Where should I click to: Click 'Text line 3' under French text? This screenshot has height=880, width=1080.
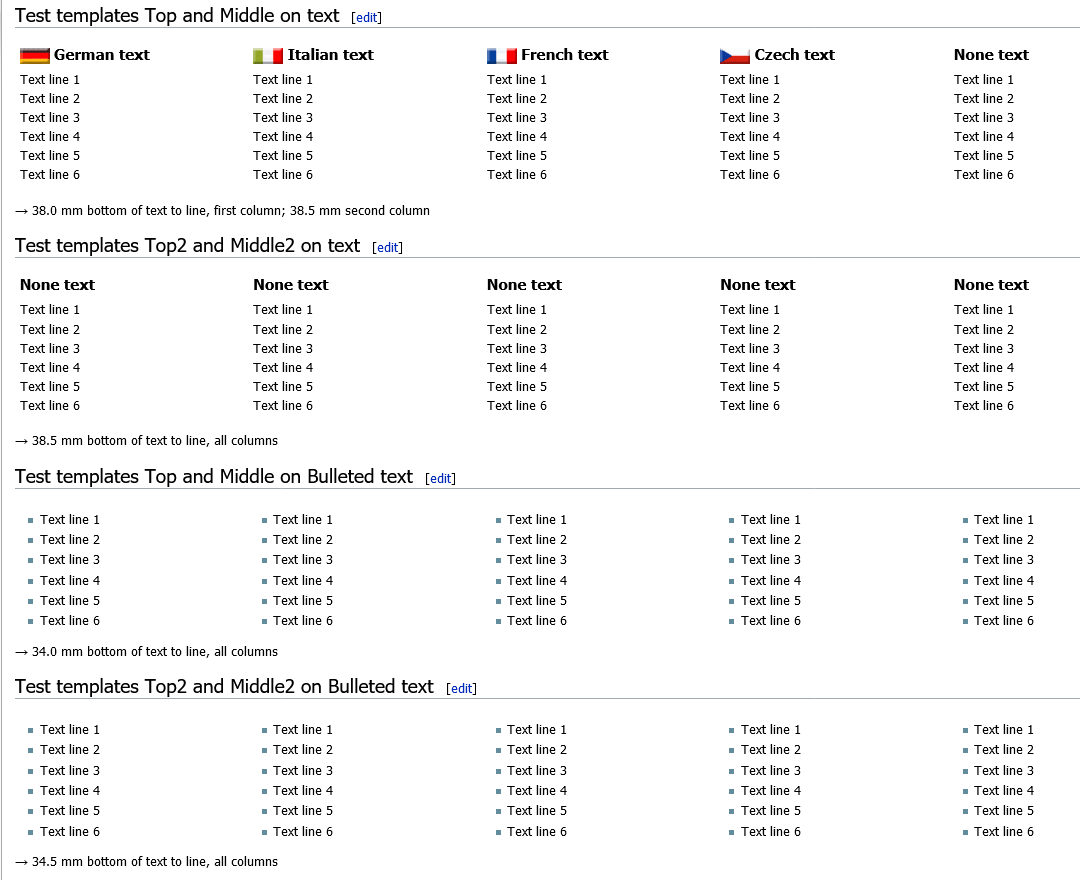coord(517,118)
